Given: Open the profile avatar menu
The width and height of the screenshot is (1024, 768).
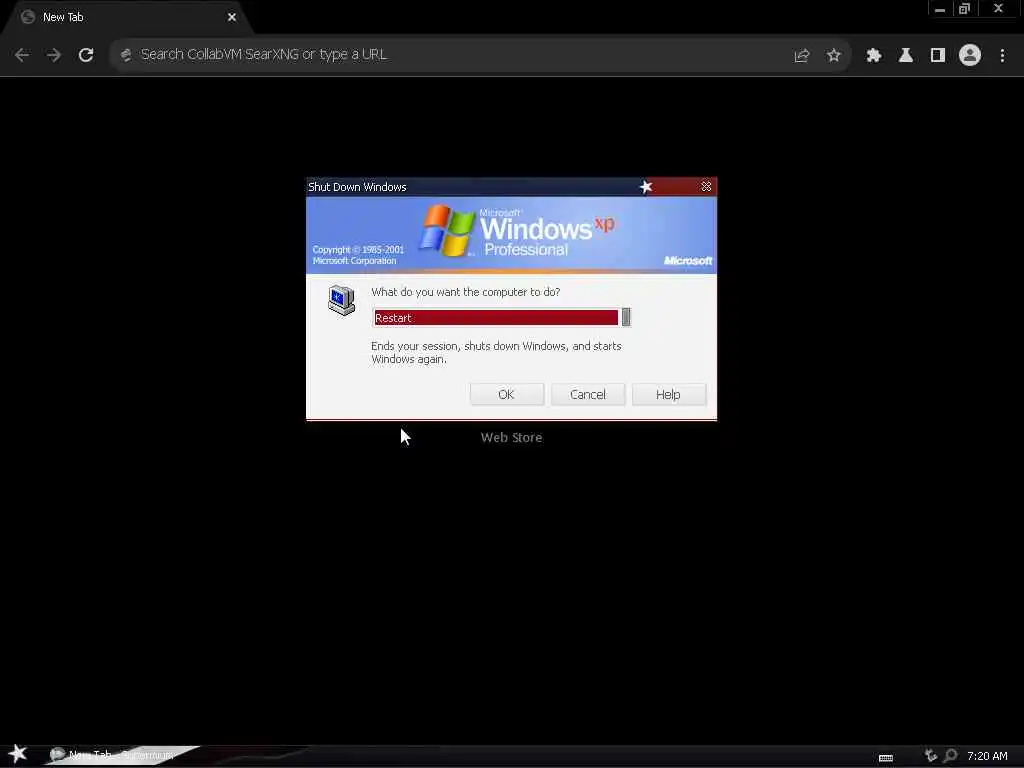Looking at the screenshot, I should (970, 56).
